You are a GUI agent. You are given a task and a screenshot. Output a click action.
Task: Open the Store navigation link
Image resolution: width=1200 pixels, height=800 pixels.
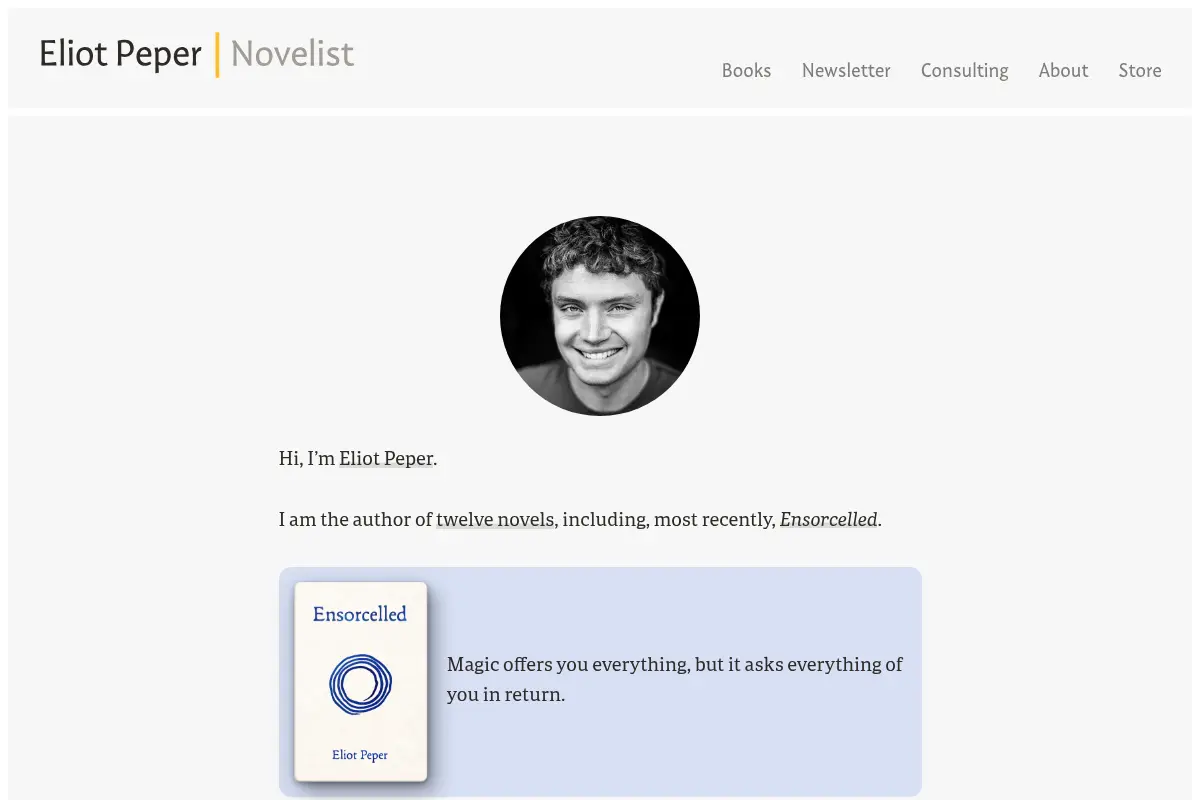[1140, 70]
